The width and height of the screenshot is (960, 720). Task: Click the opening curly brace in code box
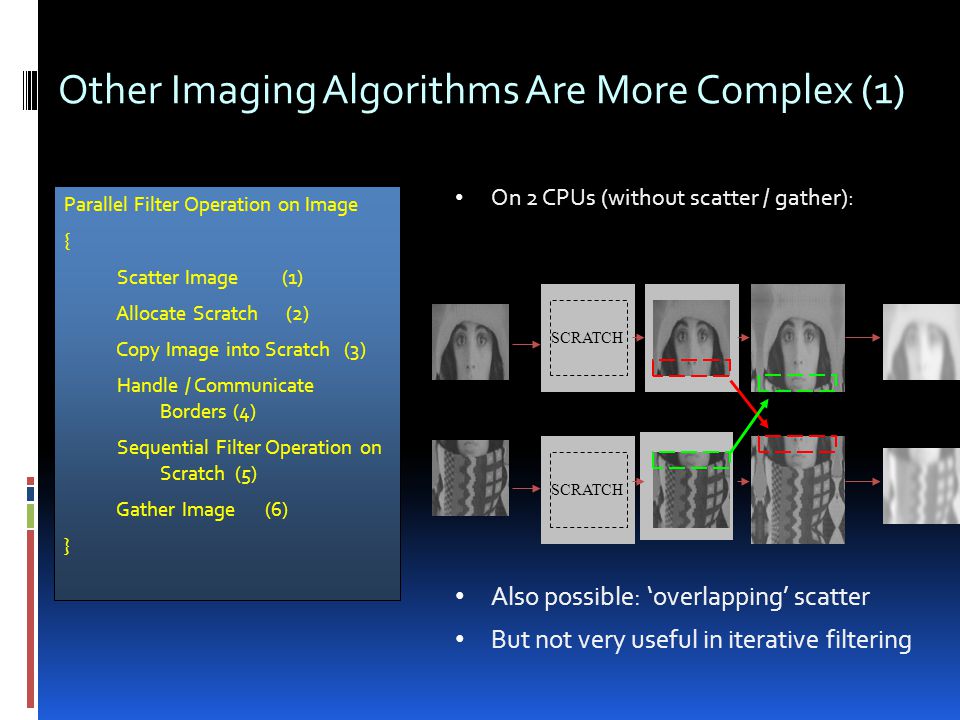point(67,241)
